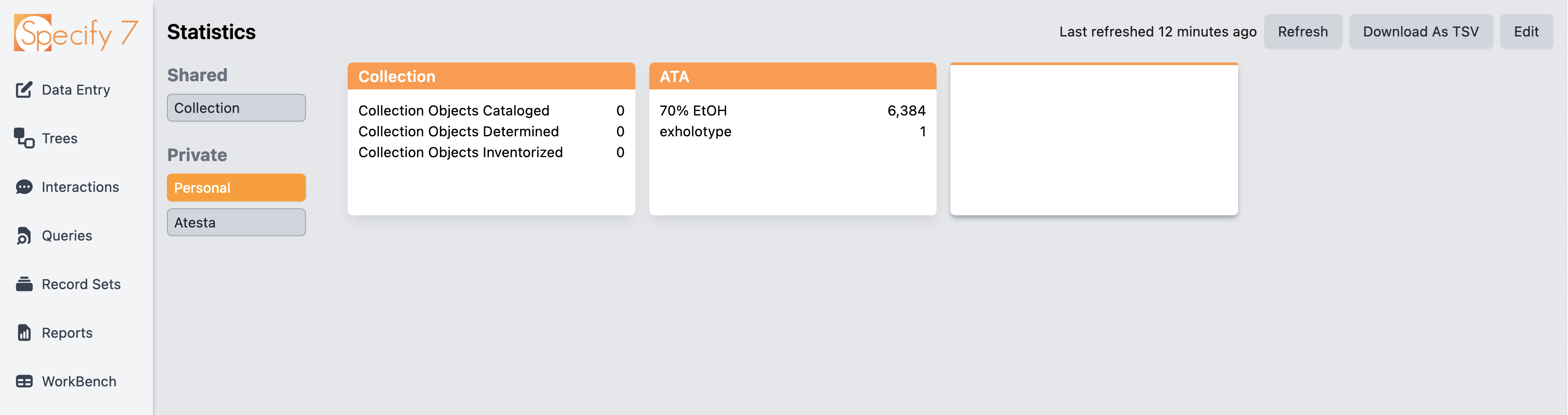
Task: Open the Data Entry tool
Action: (76, 89)
